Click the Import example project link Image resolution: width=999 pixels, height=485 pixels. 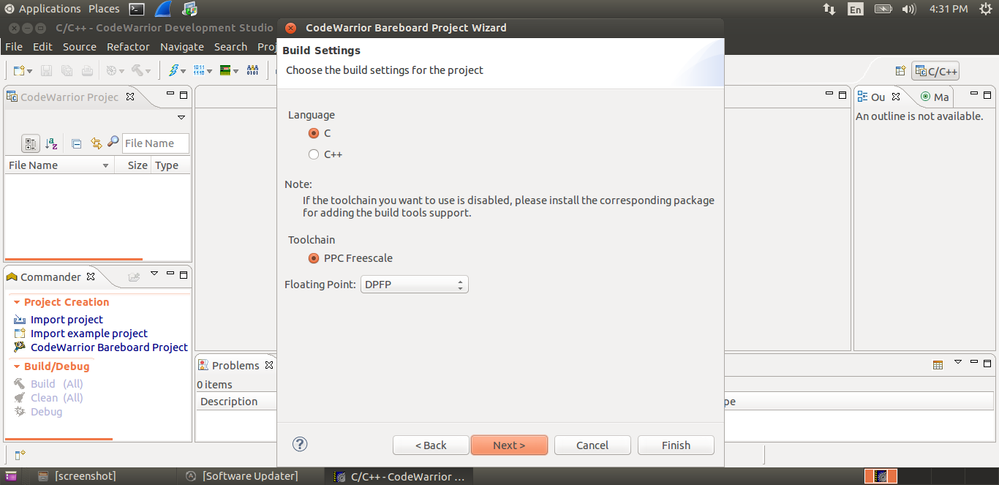click(89, 333)
